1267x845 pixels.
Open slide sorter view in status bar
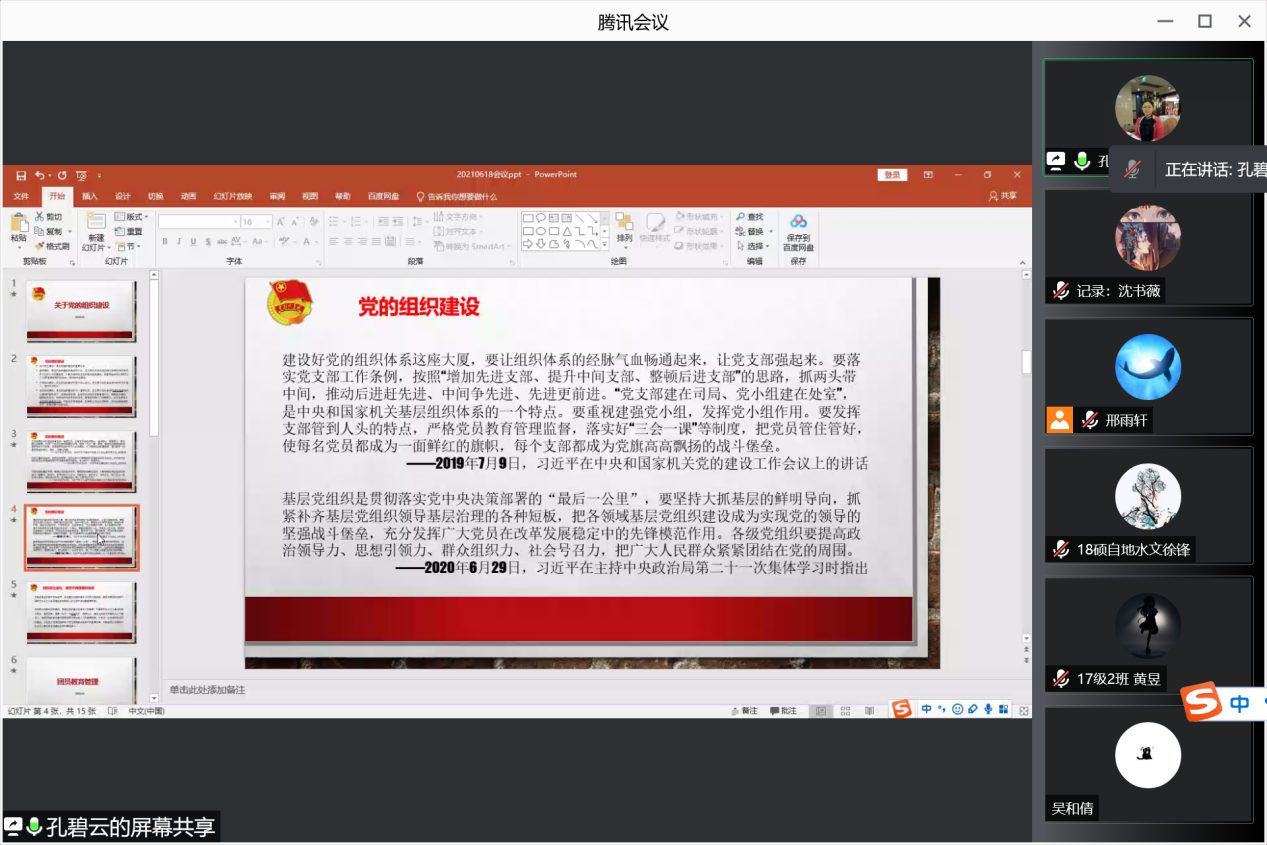tap(845, 711)
